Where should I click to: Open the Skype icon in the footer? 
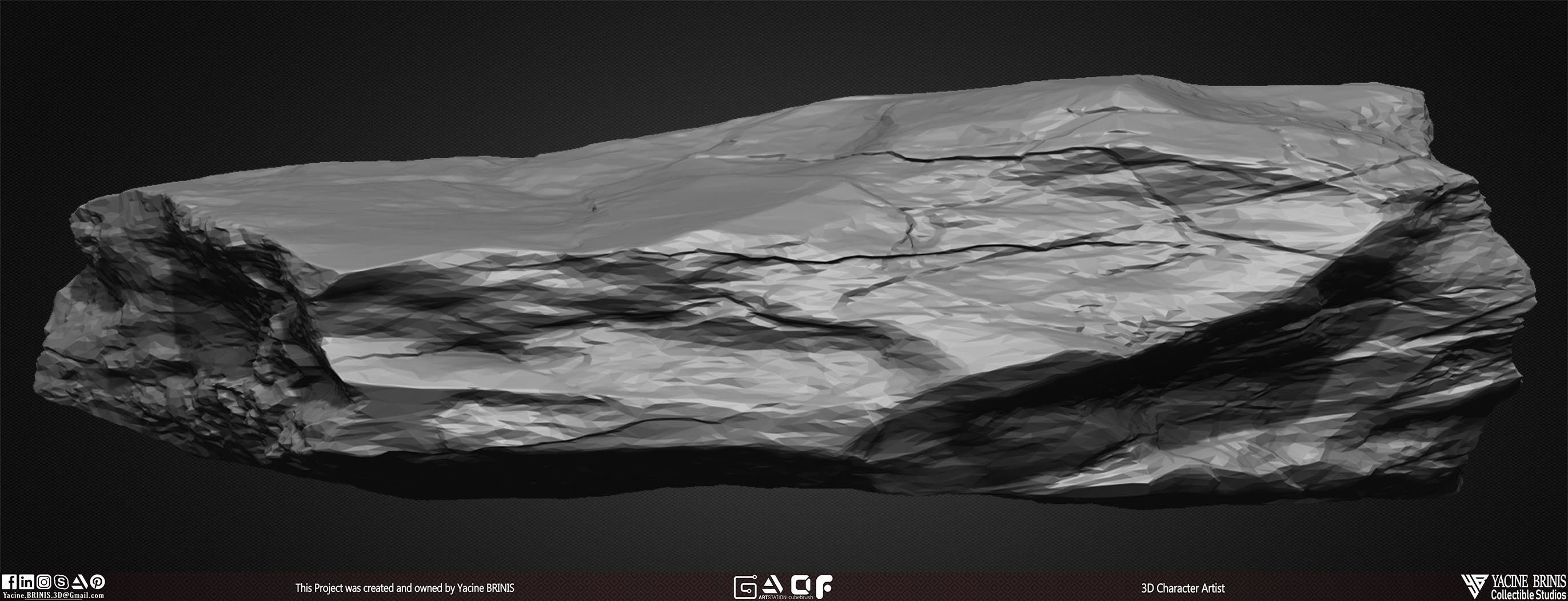click(x=62, y=582)
